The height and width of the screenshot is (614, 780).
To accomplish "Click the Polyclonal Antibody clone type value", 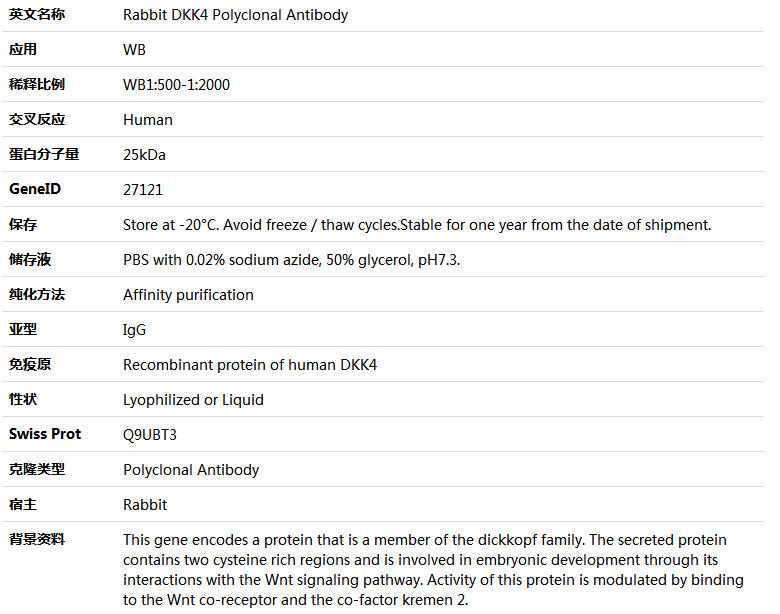I will [x=191, y=470].
